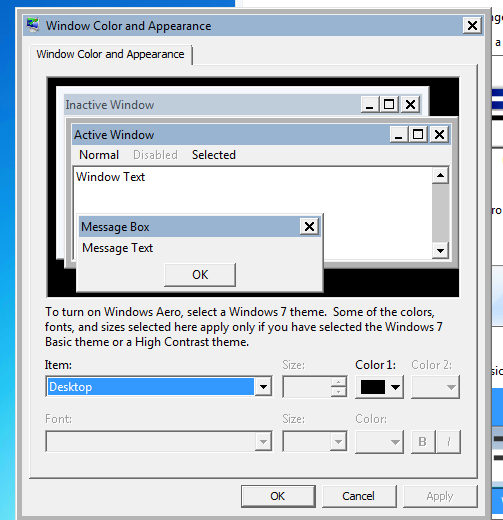503x520 pixels.
Task: Click Inactive Window maximize icon in preview
Action: [x=389, y=105]
